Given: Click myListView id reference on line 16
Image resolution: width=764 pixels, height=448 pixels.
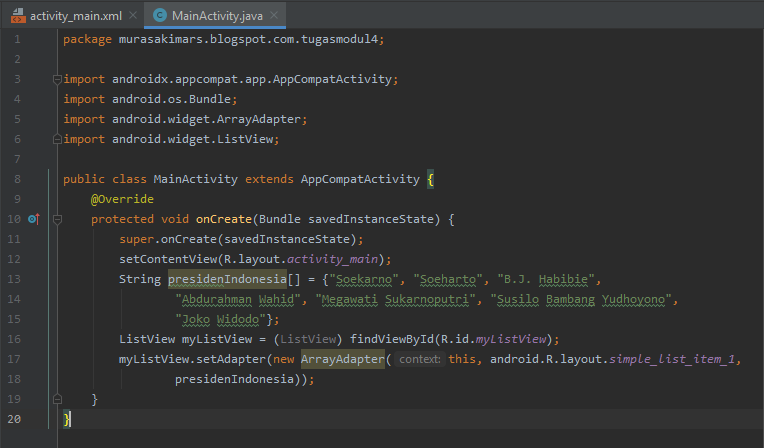Looking at the screenshot, I should coord(511,339).
